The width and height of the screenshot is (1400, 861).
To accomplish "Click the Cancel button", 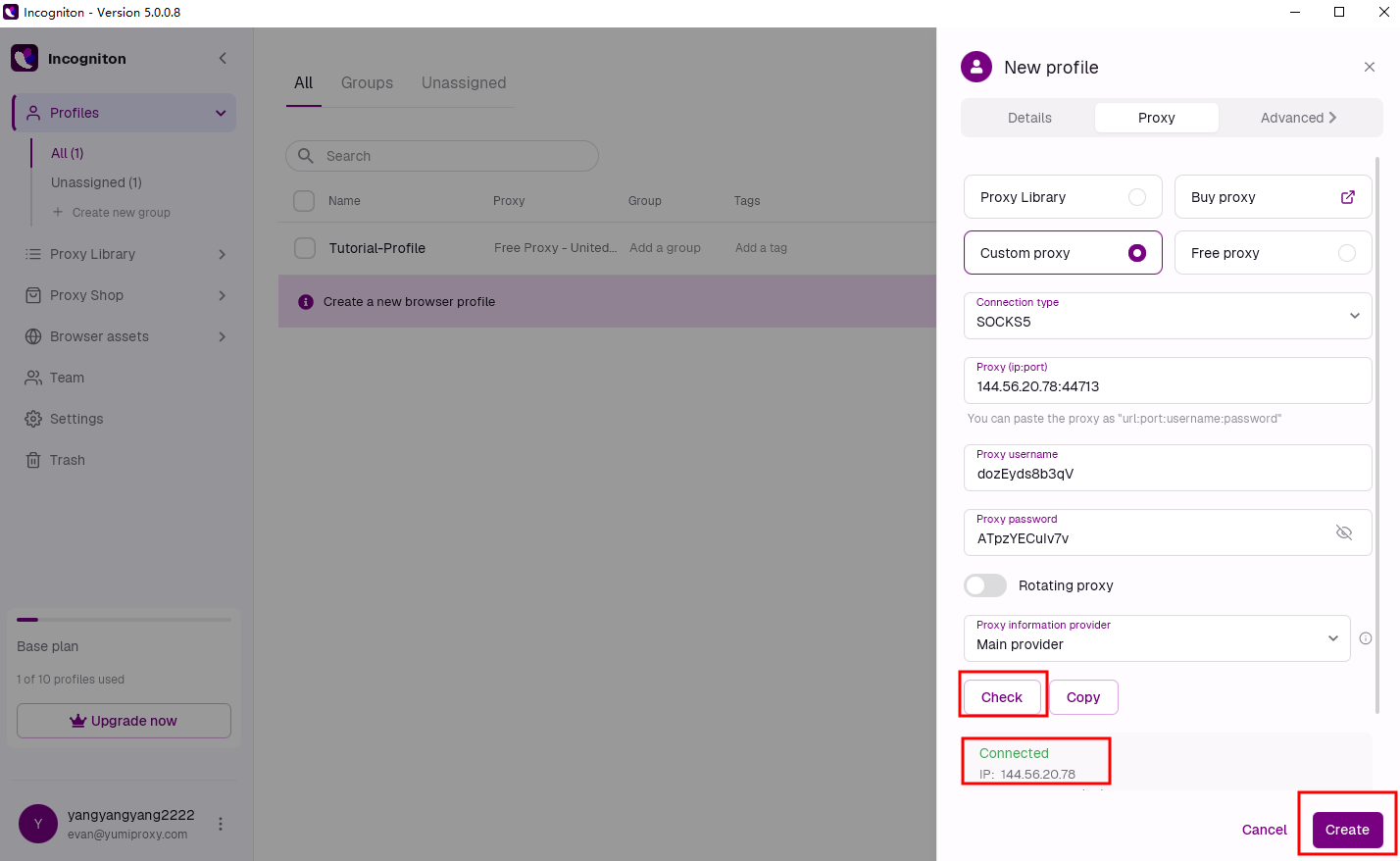I will (1265, 830).
